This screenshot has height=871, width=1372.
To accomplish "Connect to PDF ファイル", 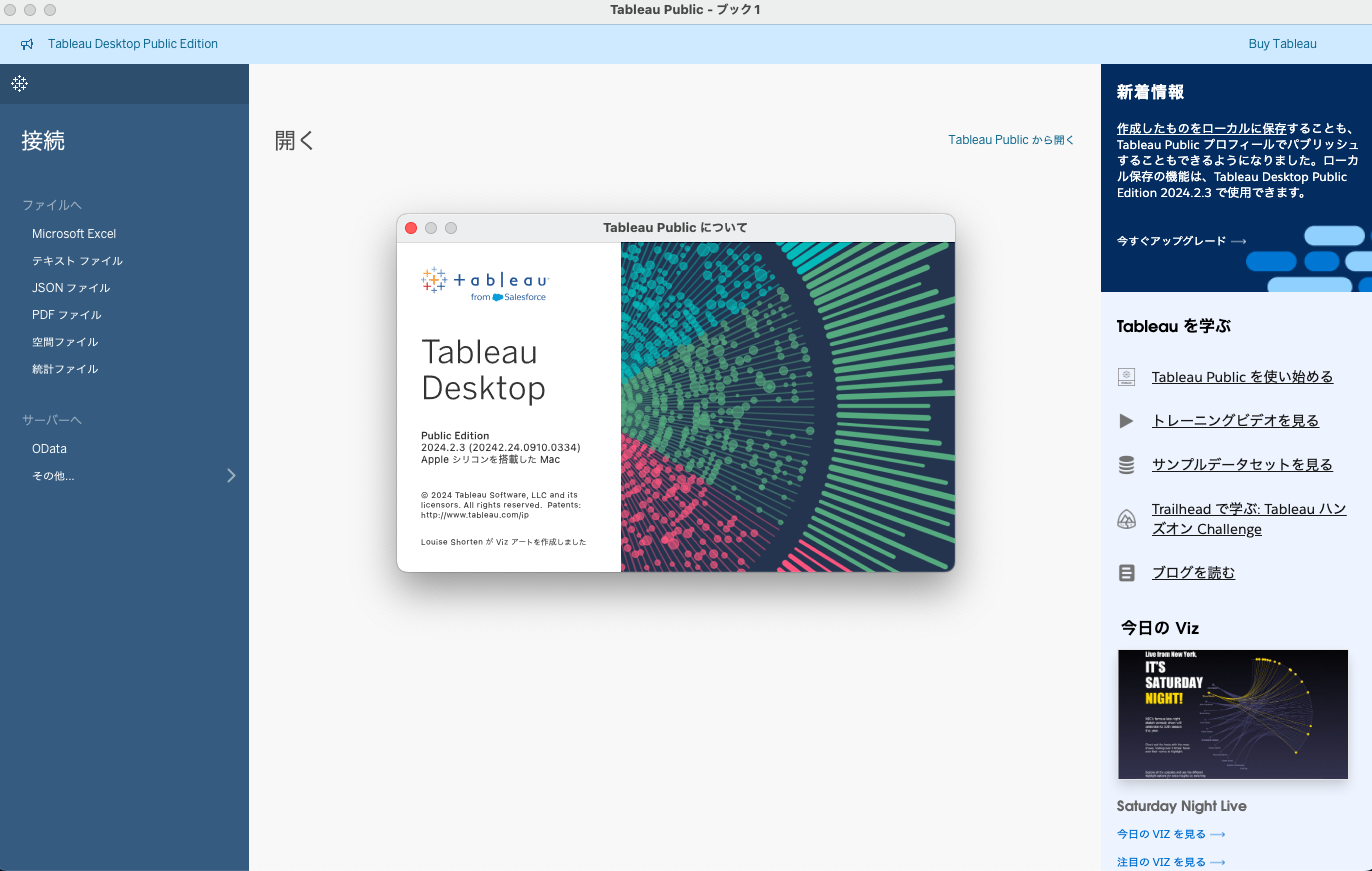I will click(67, 315).
